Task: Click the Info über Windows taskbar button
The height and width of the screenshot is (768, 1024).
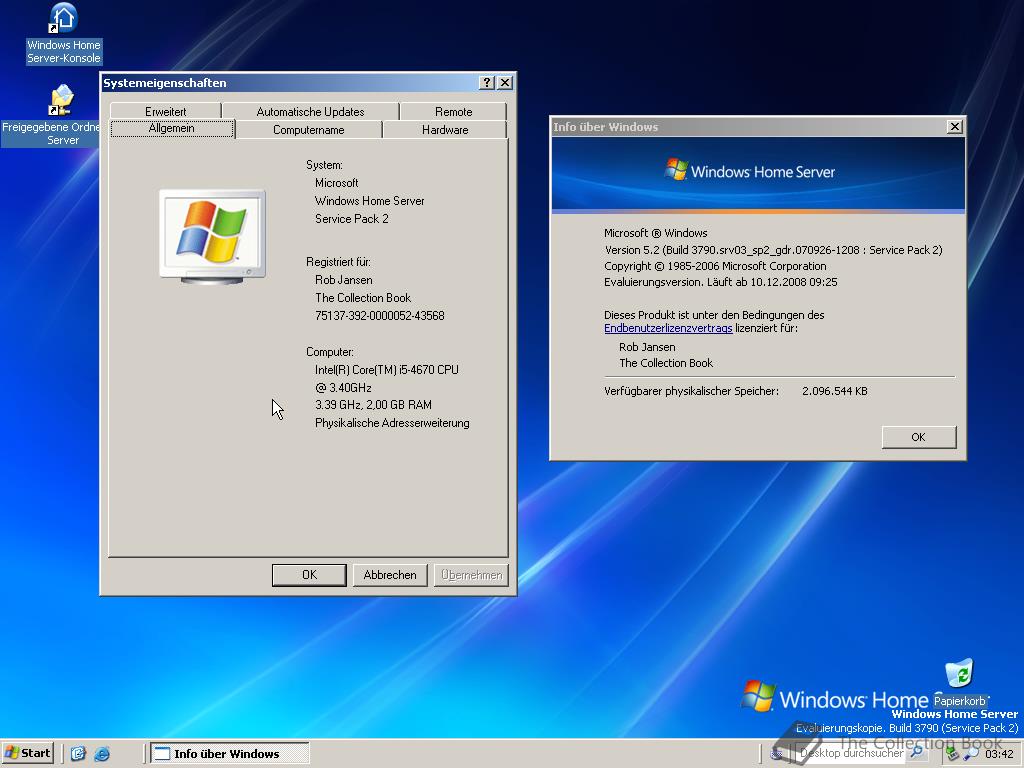Action: coord(230,754)
